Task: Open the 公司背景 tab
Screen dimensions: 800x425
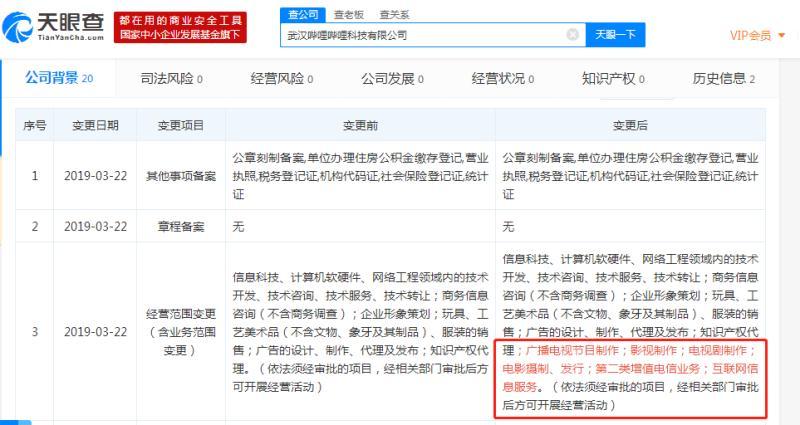Action: [59, 78]
